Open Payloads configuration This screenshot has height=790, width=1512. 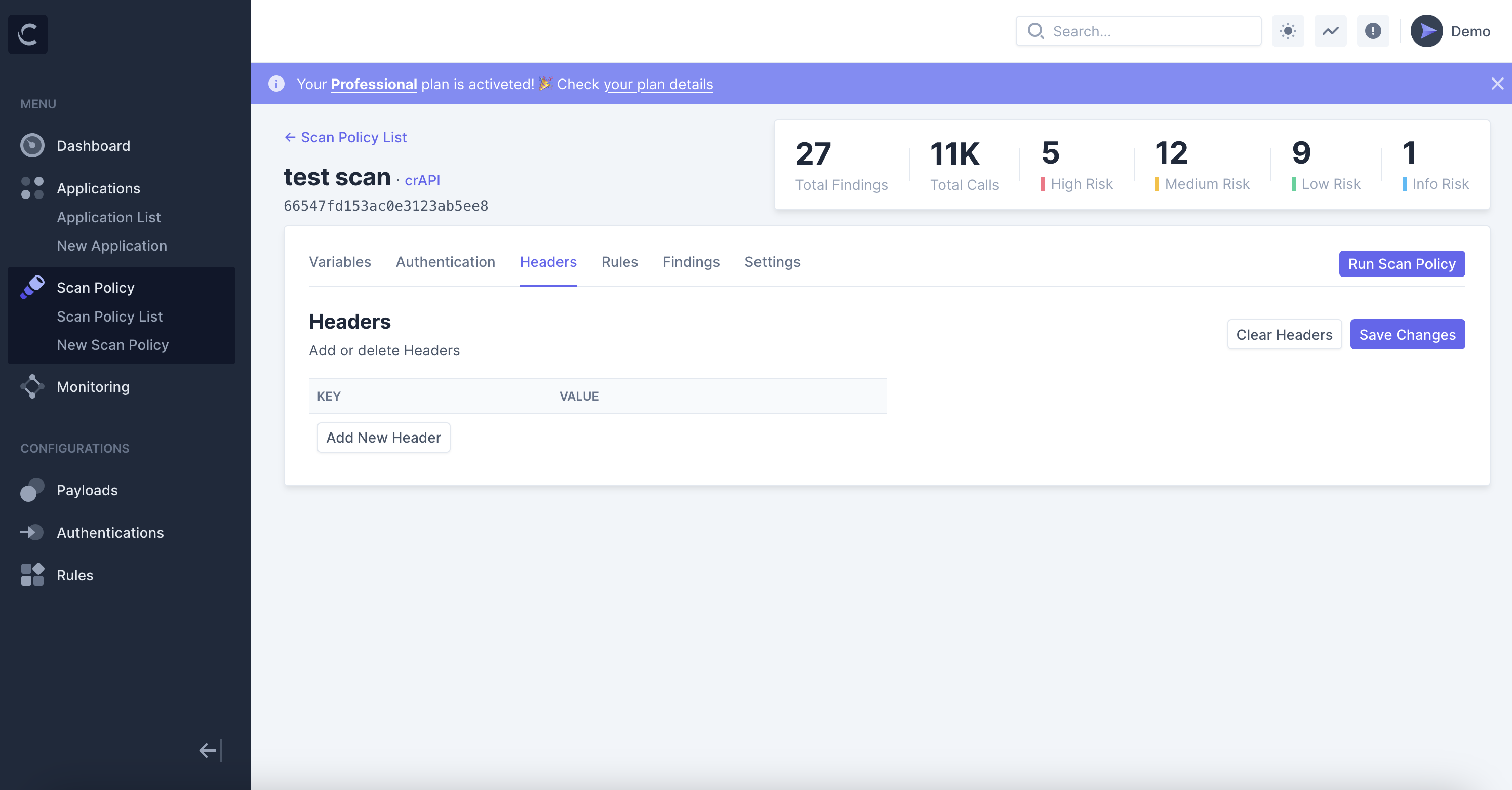point(87,490)
